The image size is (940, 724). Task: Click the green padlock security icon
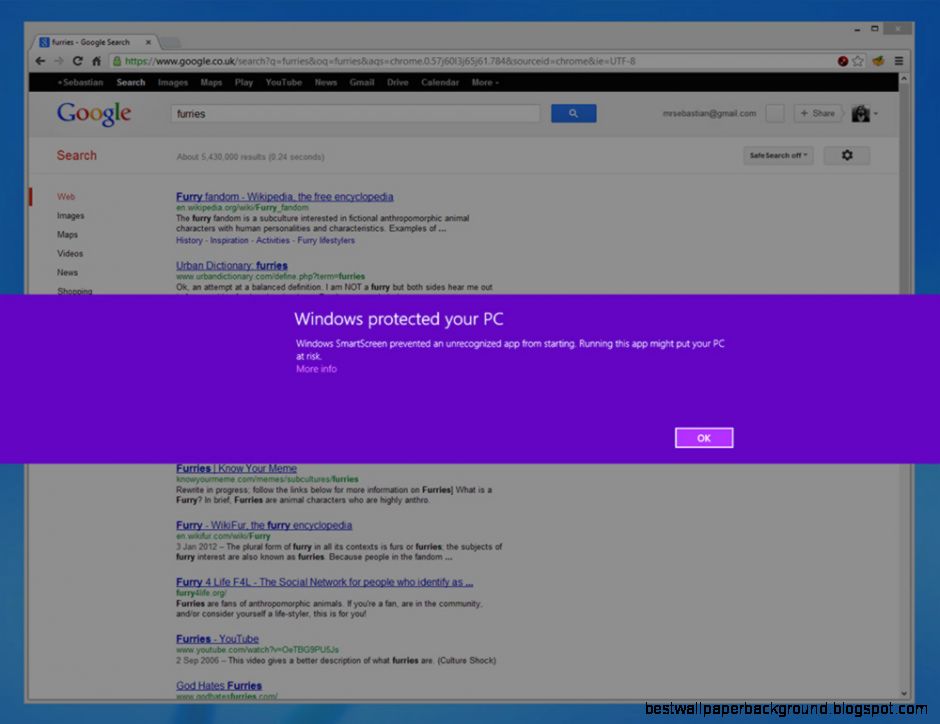[x=118, y=61]
